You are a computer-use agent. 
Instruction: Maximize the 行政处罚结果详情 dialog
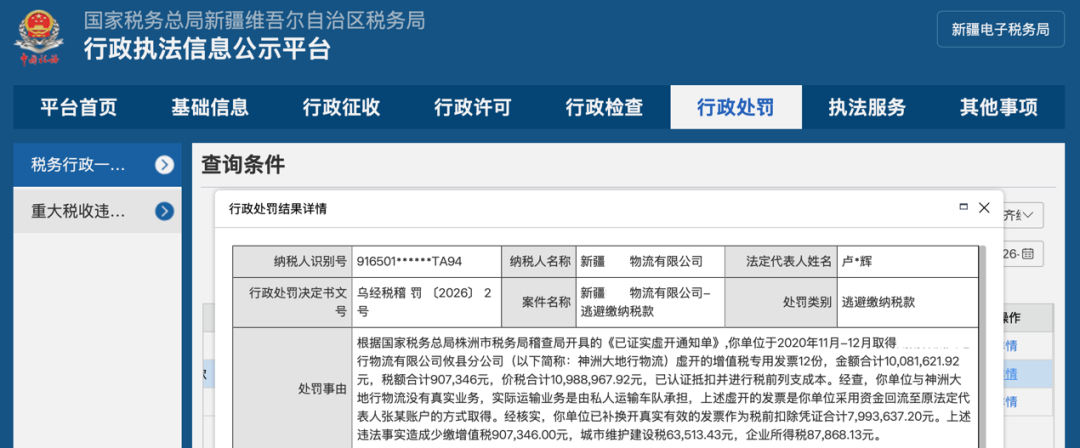963,207
